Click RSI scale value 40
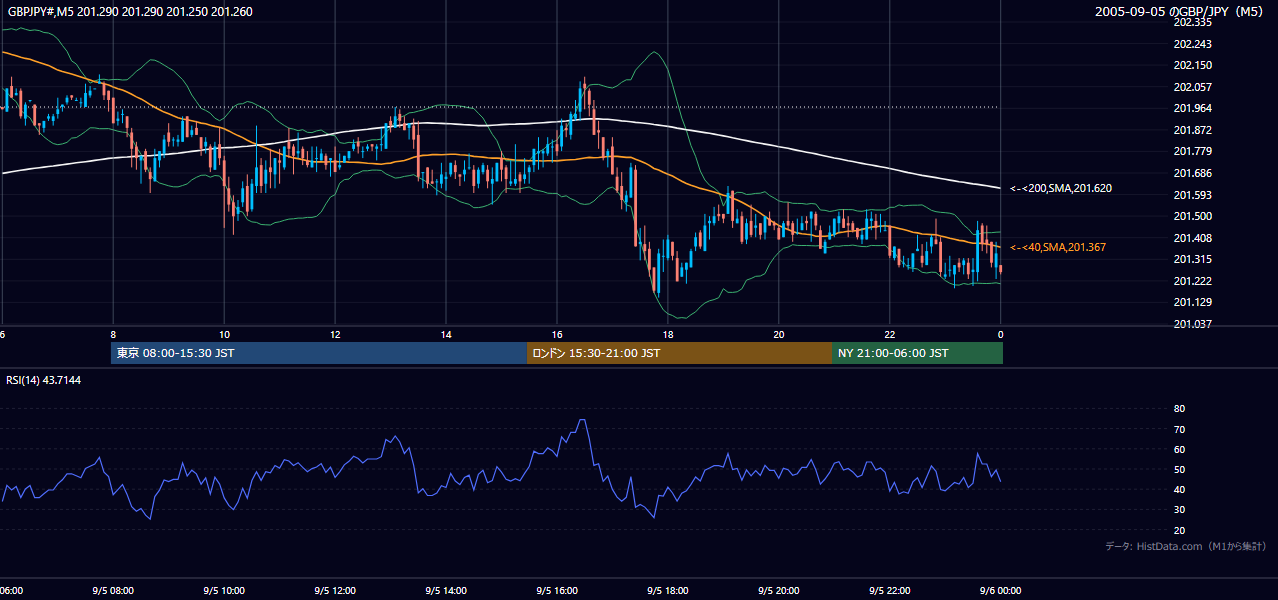 coord(1179,489)
